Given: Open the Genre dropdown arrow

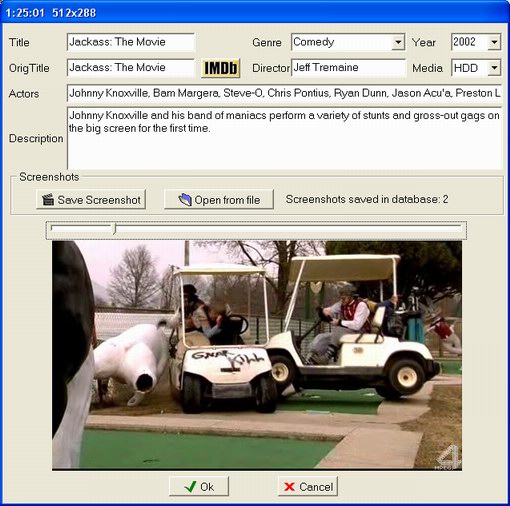Looking at the screenshot, I should click(398, 42).
